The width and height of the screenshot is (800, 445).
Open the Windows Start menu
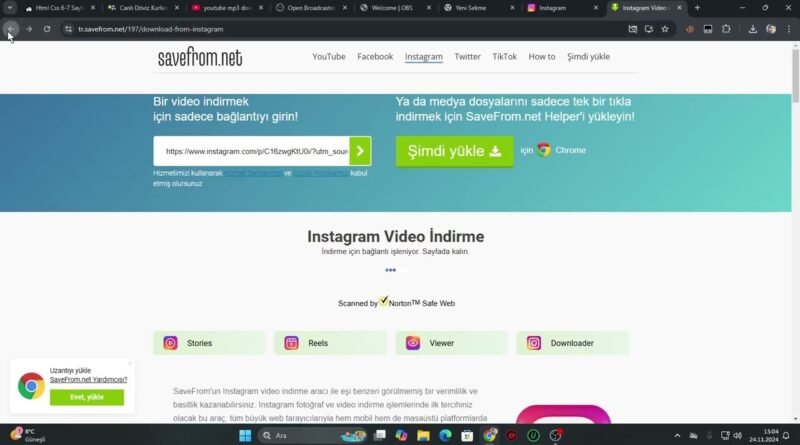click(x=245, y=435)
